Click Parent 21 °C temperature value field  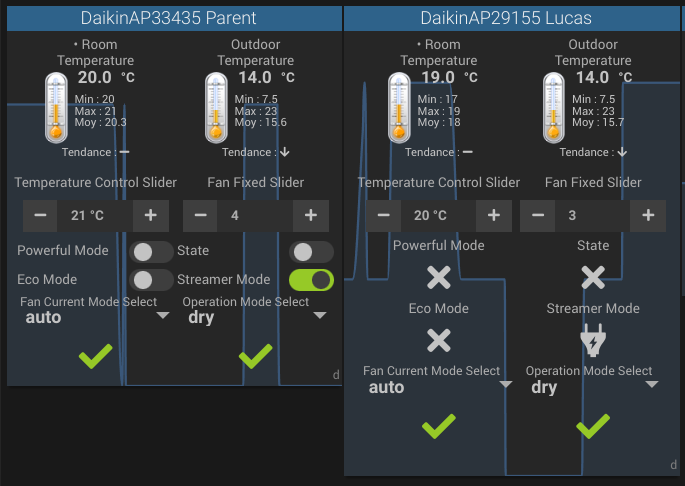[x=95, y=215]
